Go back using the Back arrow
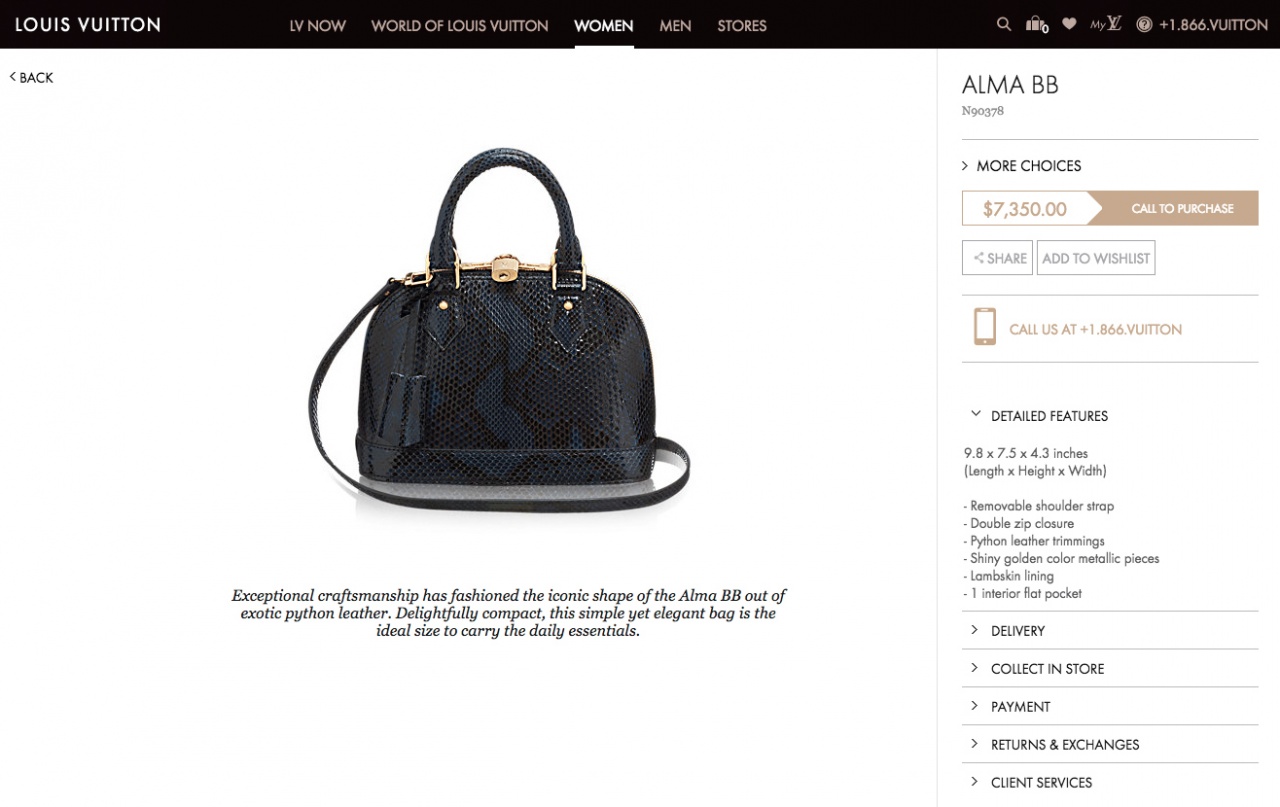Image resolution: width=1280 pixels, height=807 pixels. [31, 77]
